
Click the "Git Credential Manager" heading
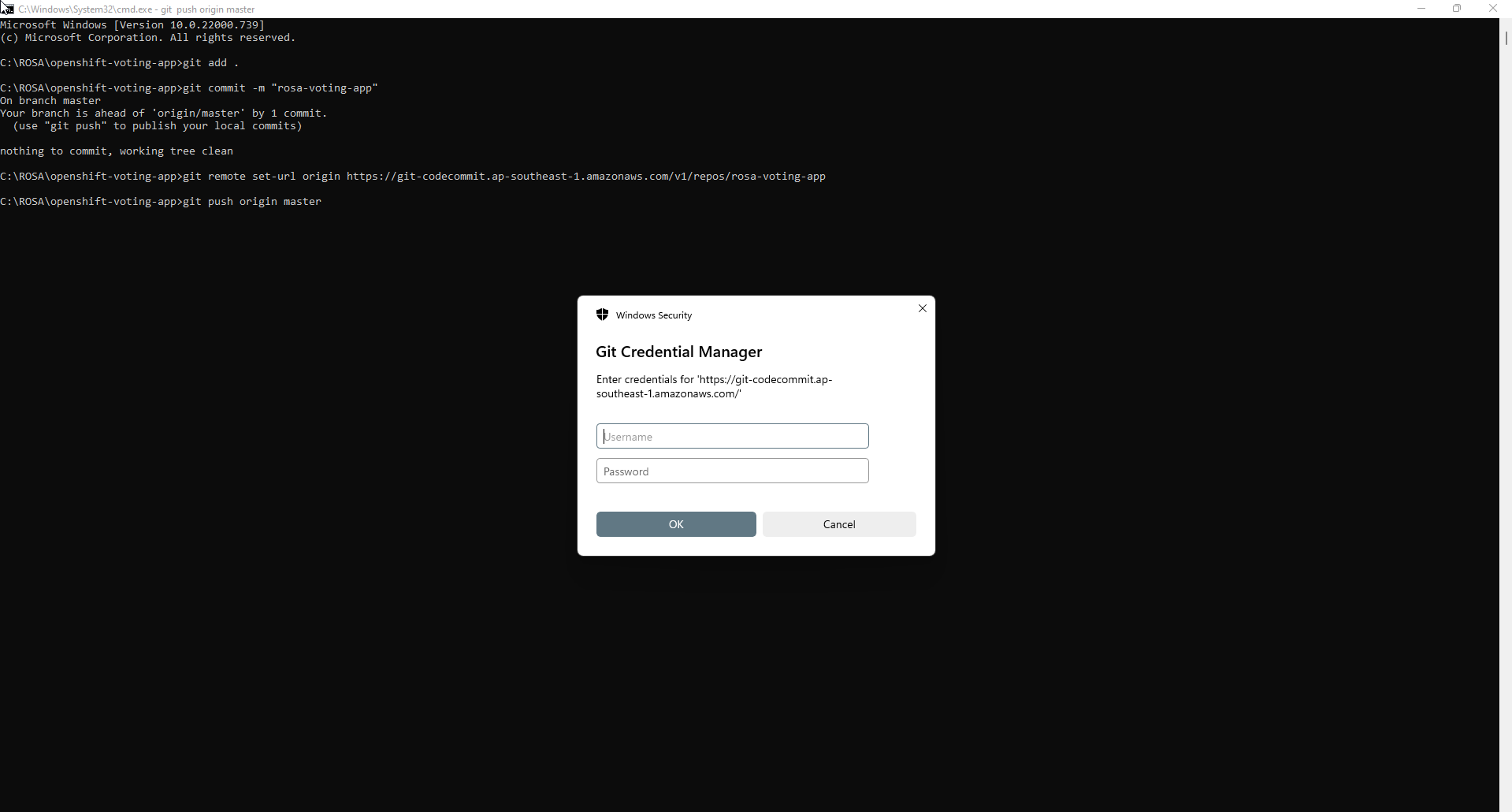[x=678, y=352]
